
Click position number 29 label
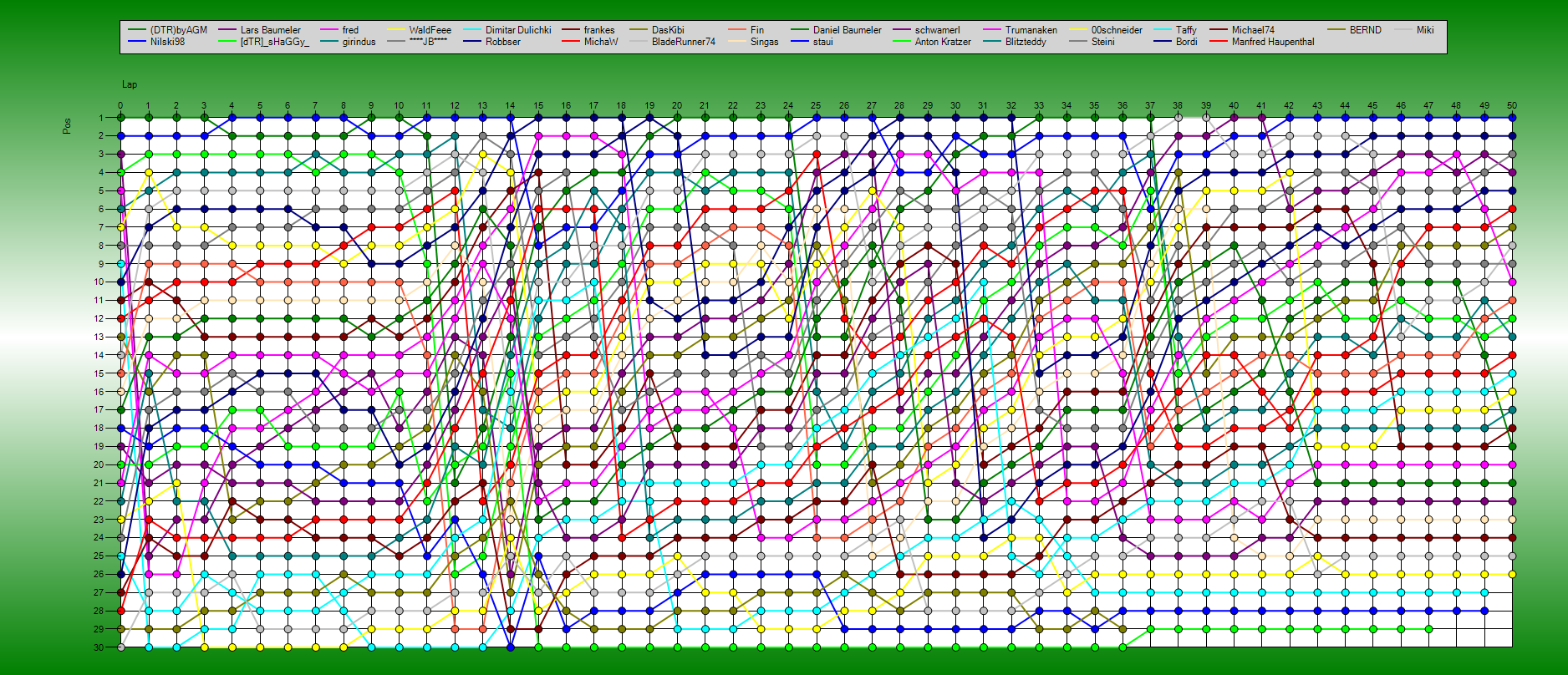point(99,629)
